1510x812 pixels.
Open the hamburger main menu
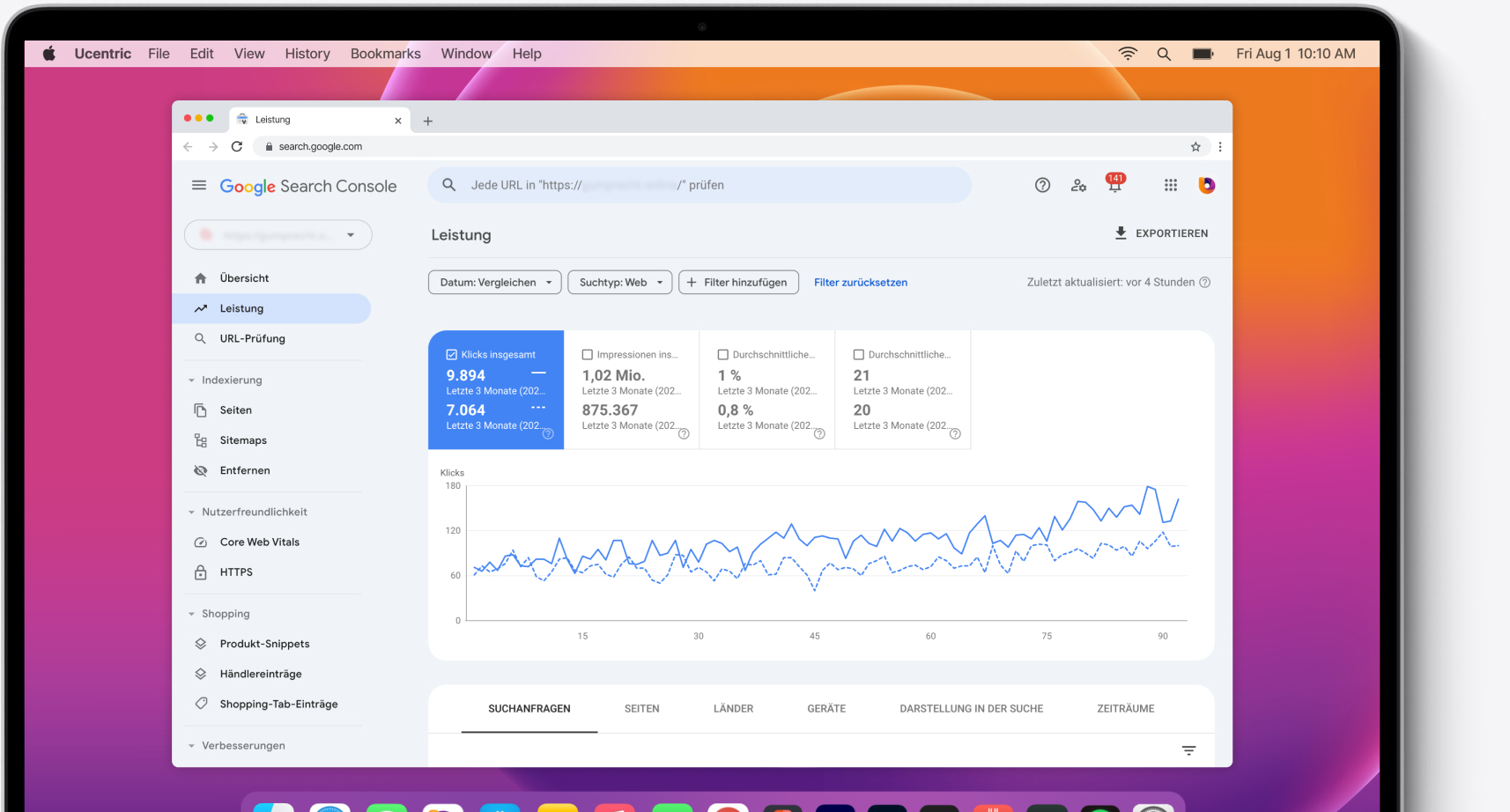point(199,185)
